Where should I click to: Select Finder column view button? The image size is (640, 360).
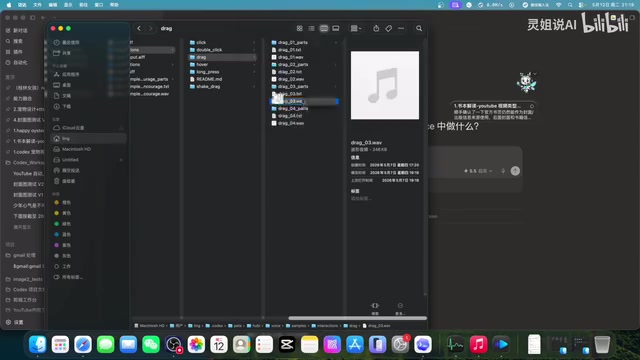pos(324,28)
